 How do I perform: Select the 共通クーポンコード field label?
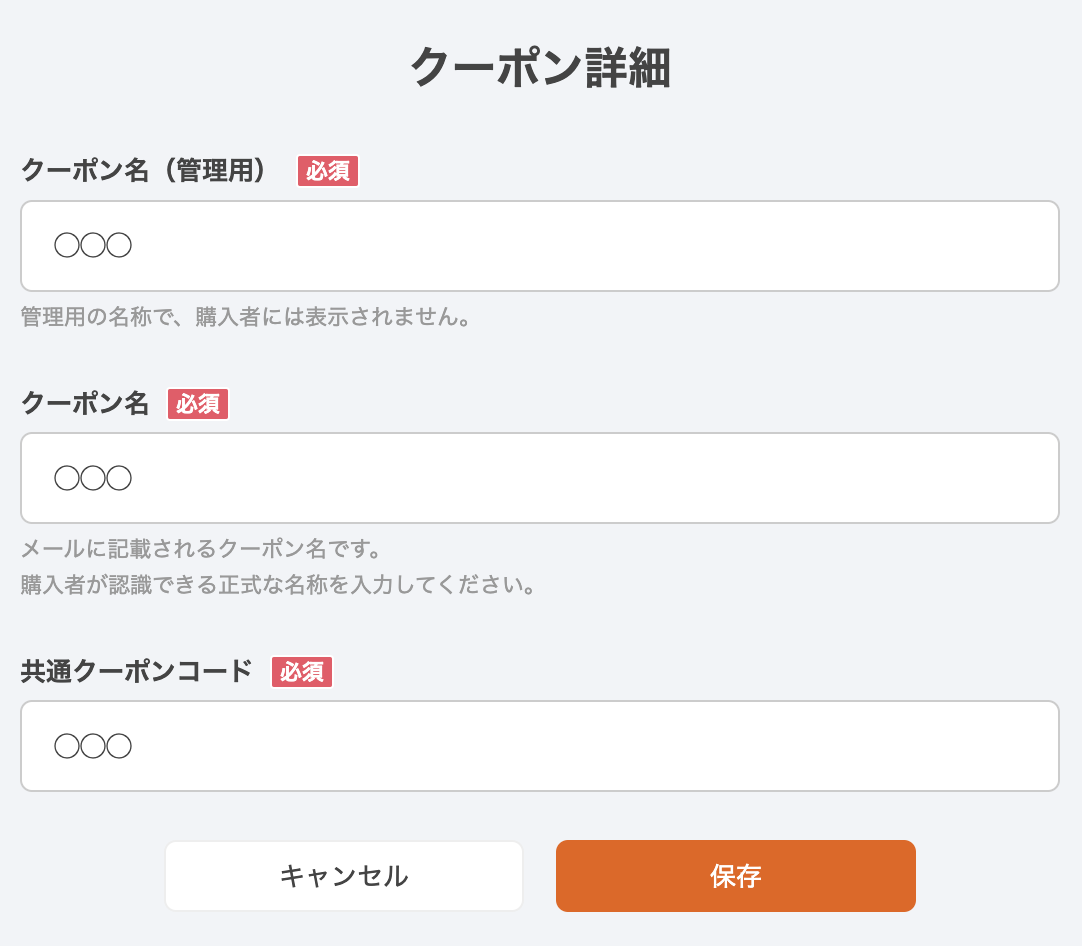(x=135, y=672)
